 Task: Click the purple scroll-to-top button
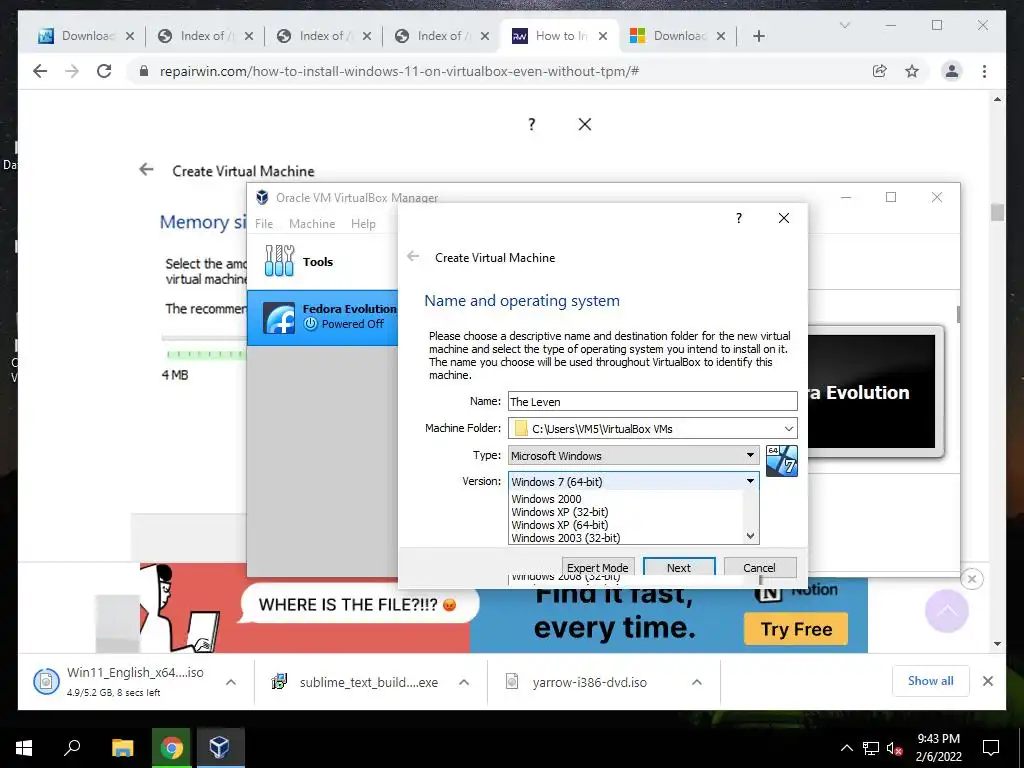click(946, 611)
